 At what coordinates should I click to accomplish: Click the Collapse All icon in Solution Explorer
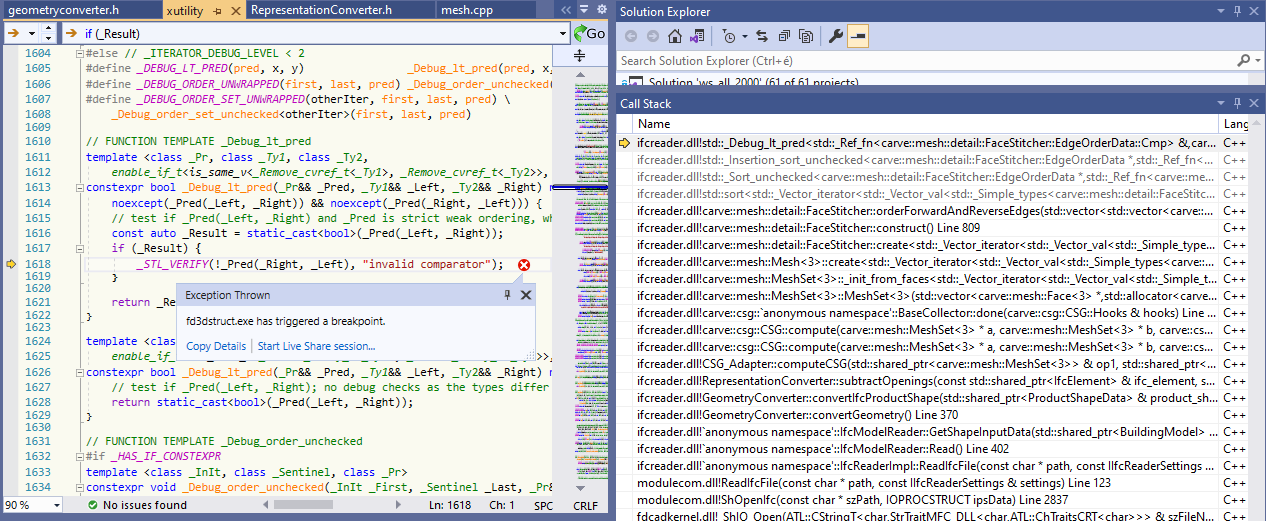click(x=783, y=36)
